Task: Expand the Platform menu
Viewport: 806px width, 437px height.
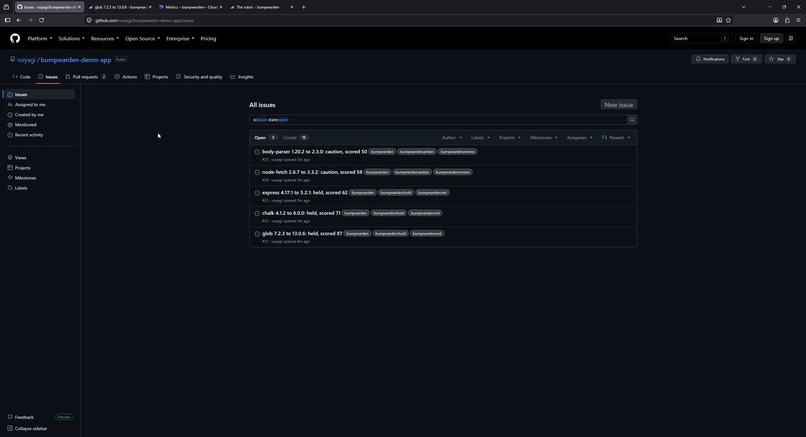Action: coord(40,39)
